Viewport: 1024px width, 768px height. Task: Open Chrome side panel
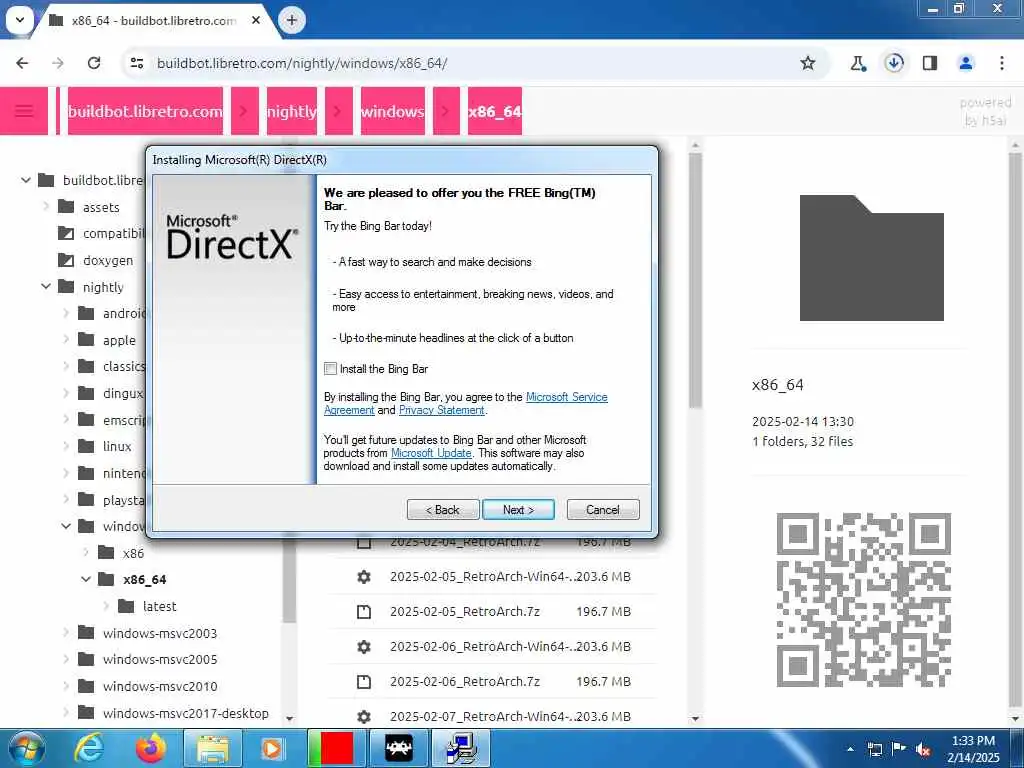pyautogui.click(x=930, y=63)
